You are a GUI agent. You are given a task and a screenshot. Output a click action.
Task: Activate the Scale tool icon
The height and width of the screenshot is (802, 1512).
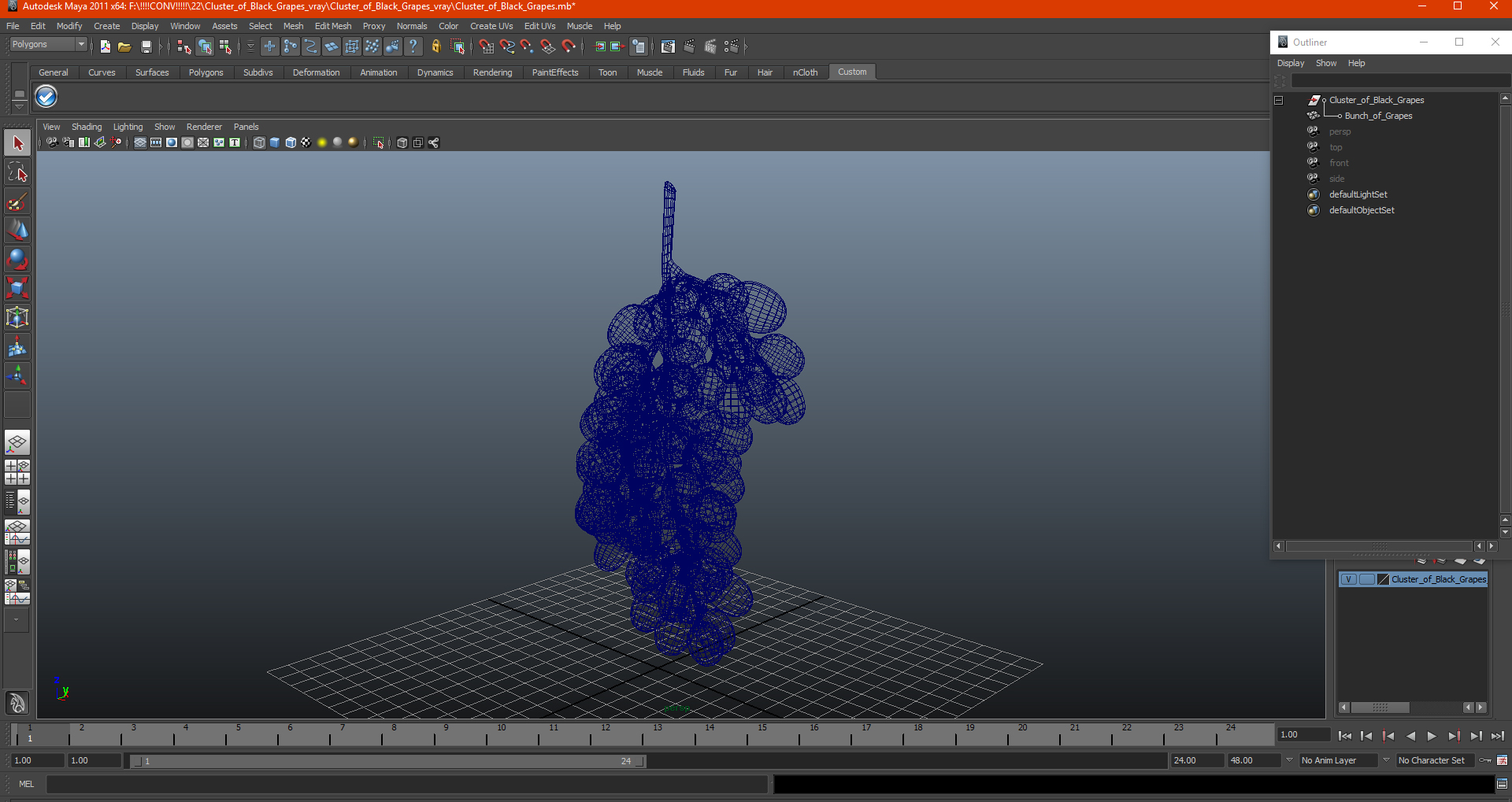[x=17, y=288]
